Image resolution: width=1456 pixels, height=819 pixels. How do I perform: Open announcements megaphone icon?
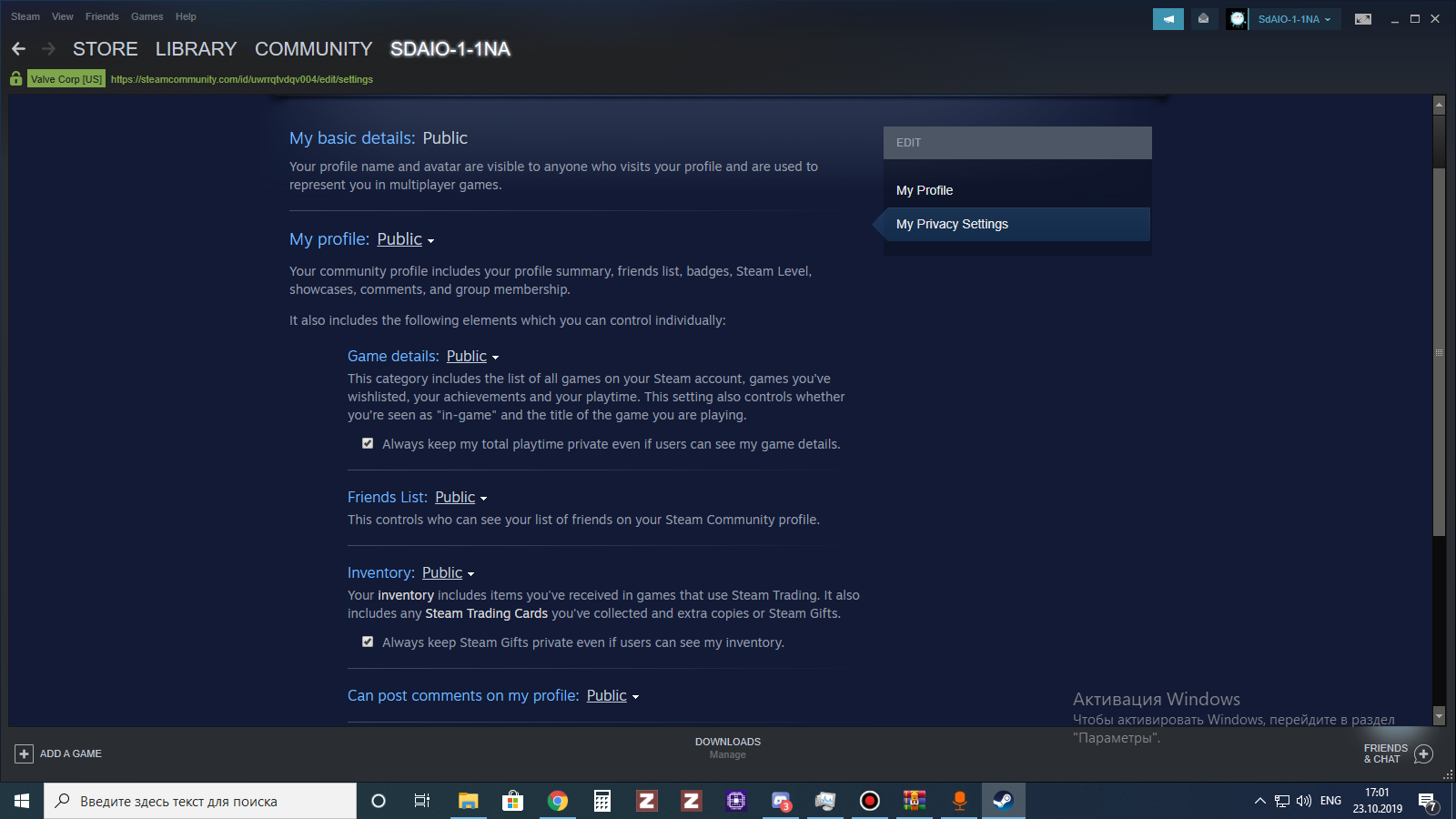[x=1168, y=19]
